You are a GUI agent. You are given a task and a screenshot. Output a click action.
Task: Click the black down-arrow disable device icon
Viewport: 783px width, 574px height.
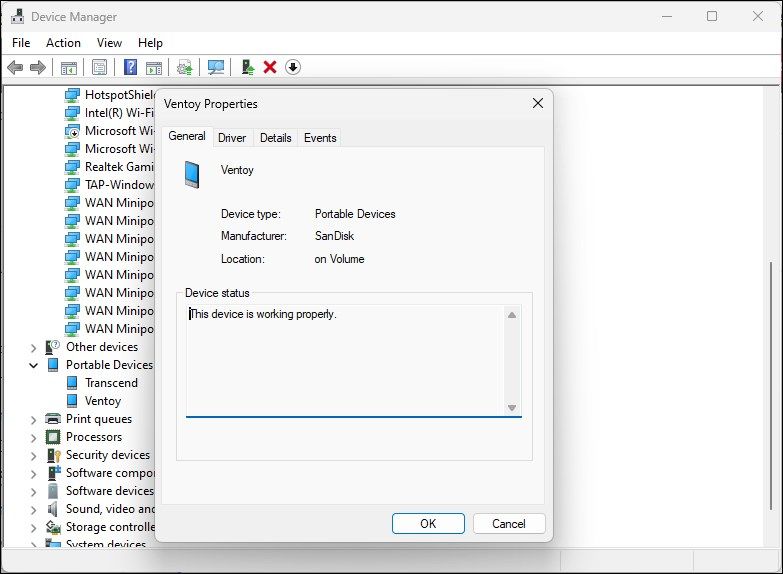[293, 67]
